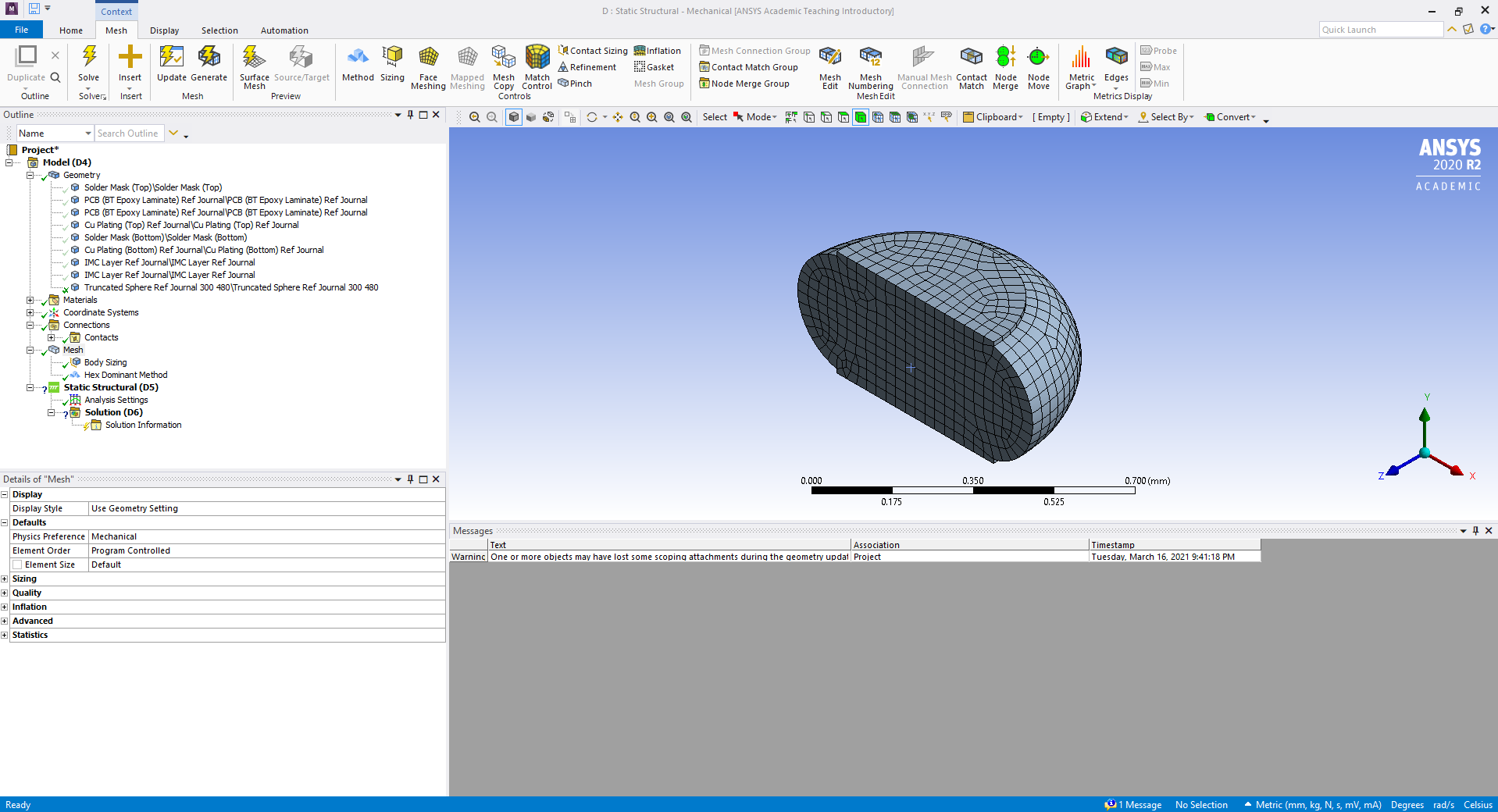The width and height of the screenshot is (1498, 812).
Task: Expand the Materials tree node
Action: [29, 300]
